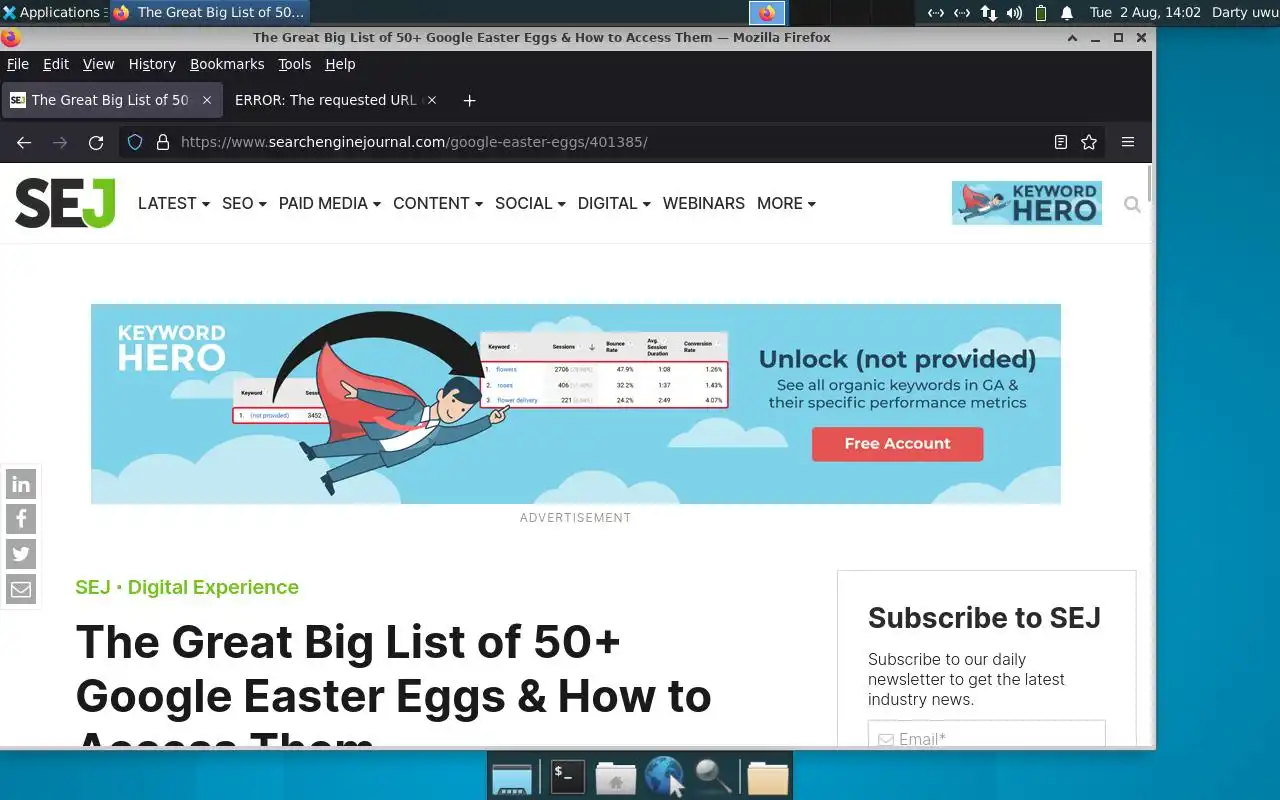Reload the current page
The width and height of the screenshot is (1280, 800).
(96, 142)
